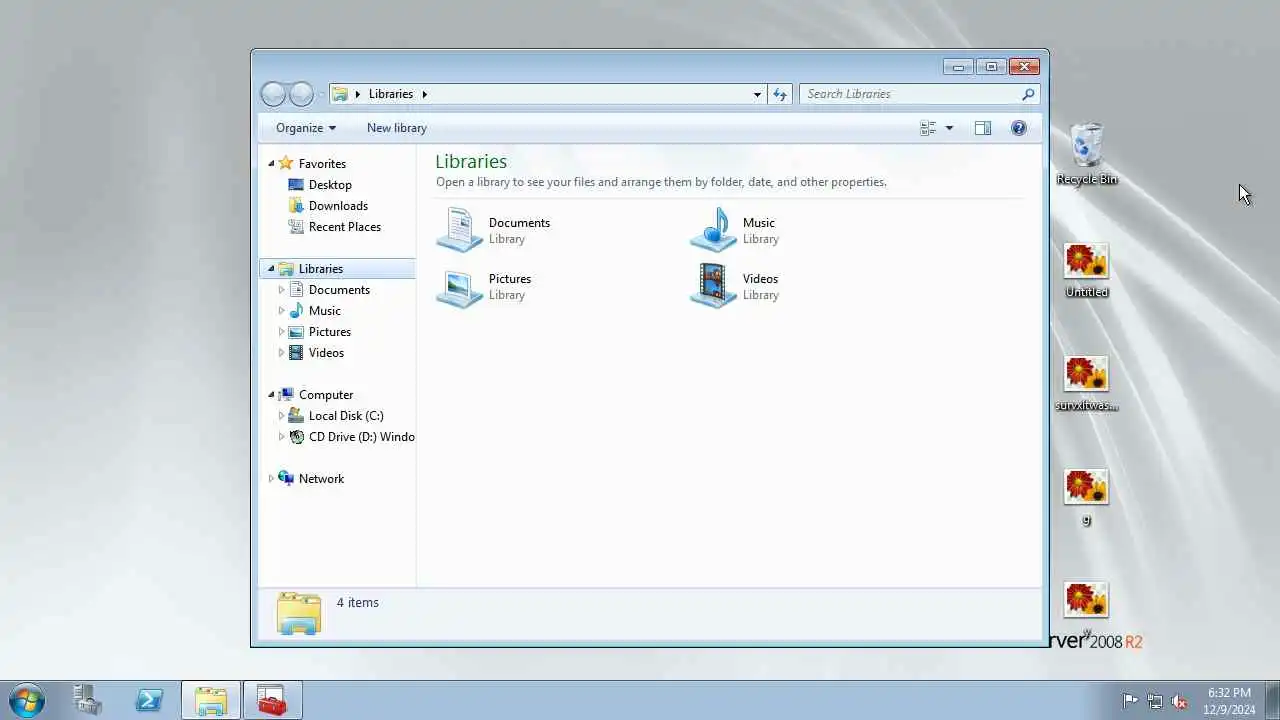Open the taskbar clock and date
This screenshot has width=1280, height=720.
tap(1229, 701)
